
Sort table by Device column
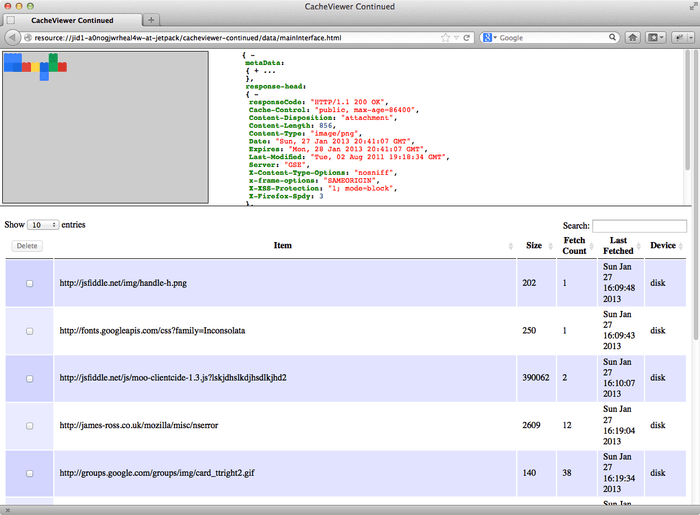(x=666, y=245)
